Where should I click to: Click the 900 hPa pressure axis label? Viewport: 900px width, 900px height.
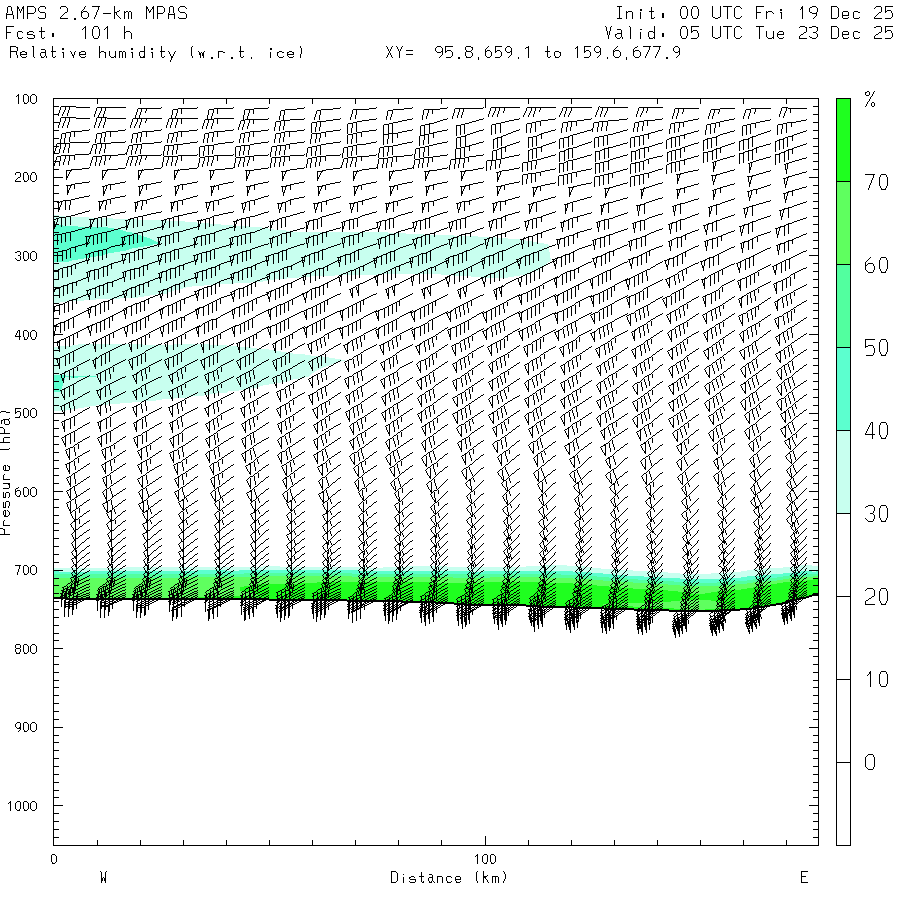(x=26, y=727)
